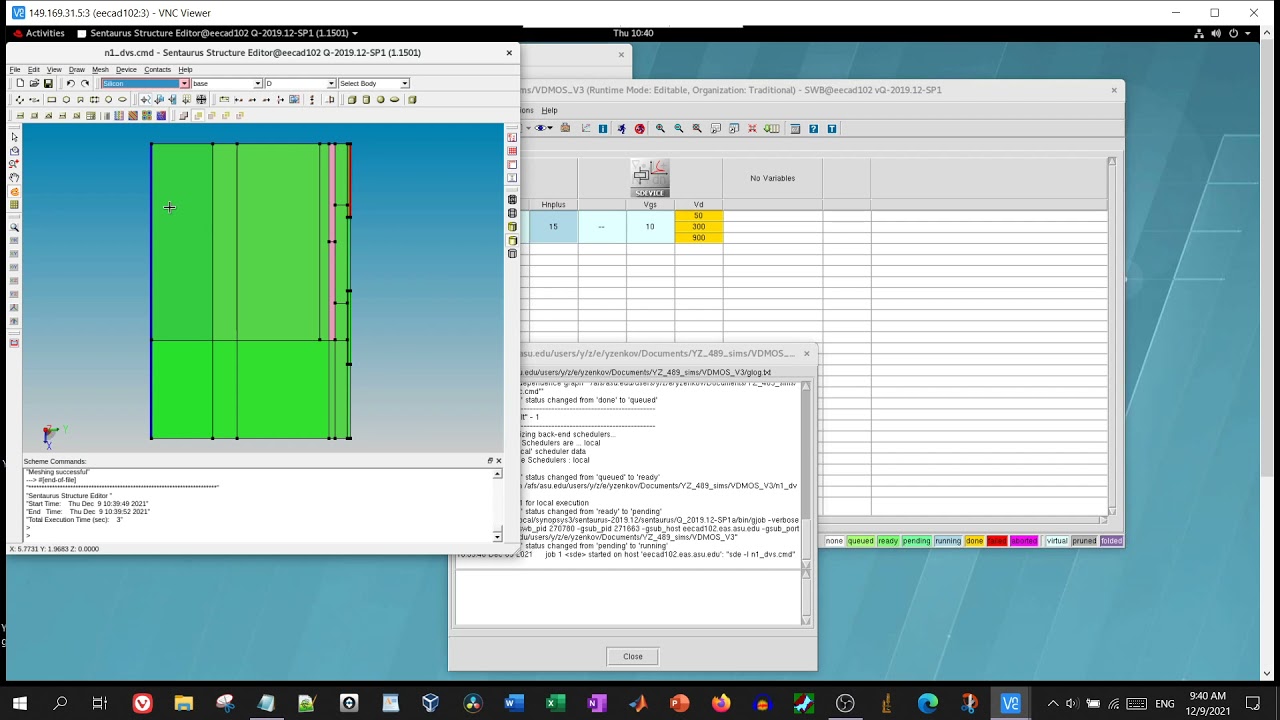Open the 'D' dropdown
The image size is (1280, 720).
[331, 83]
